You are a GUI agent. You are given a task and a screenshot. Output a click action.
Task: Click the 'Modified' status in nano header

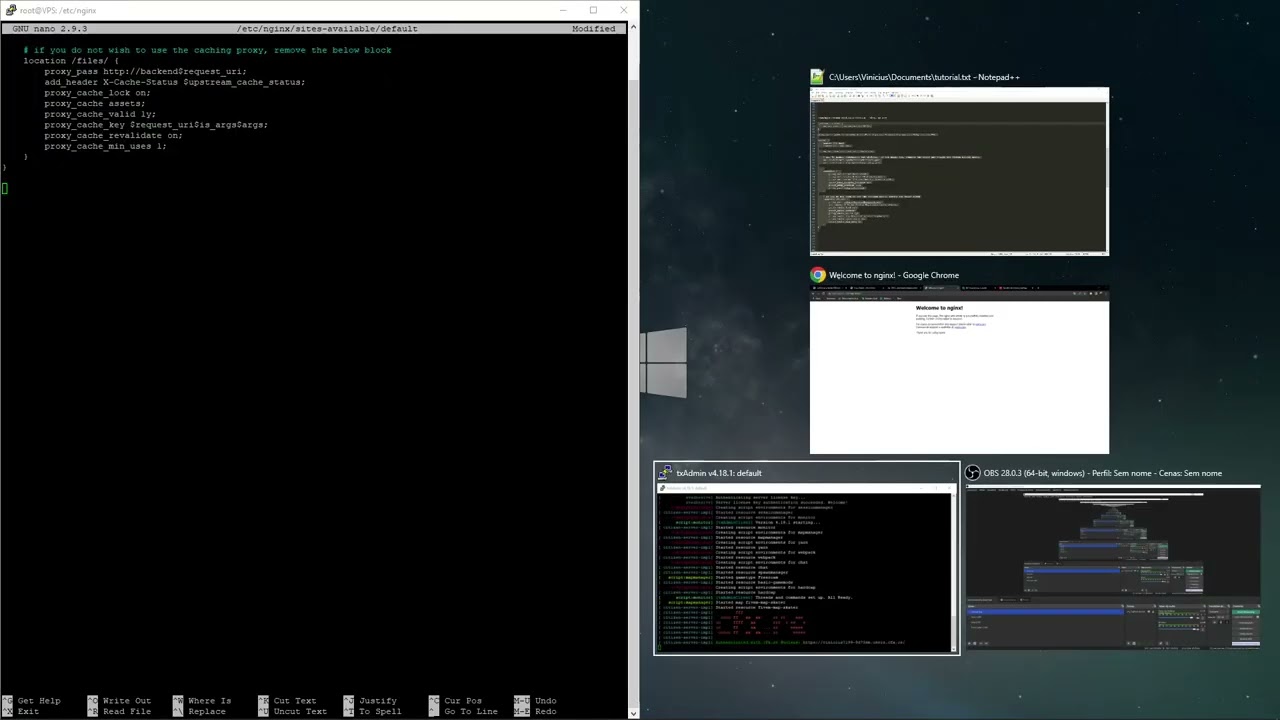594,29
